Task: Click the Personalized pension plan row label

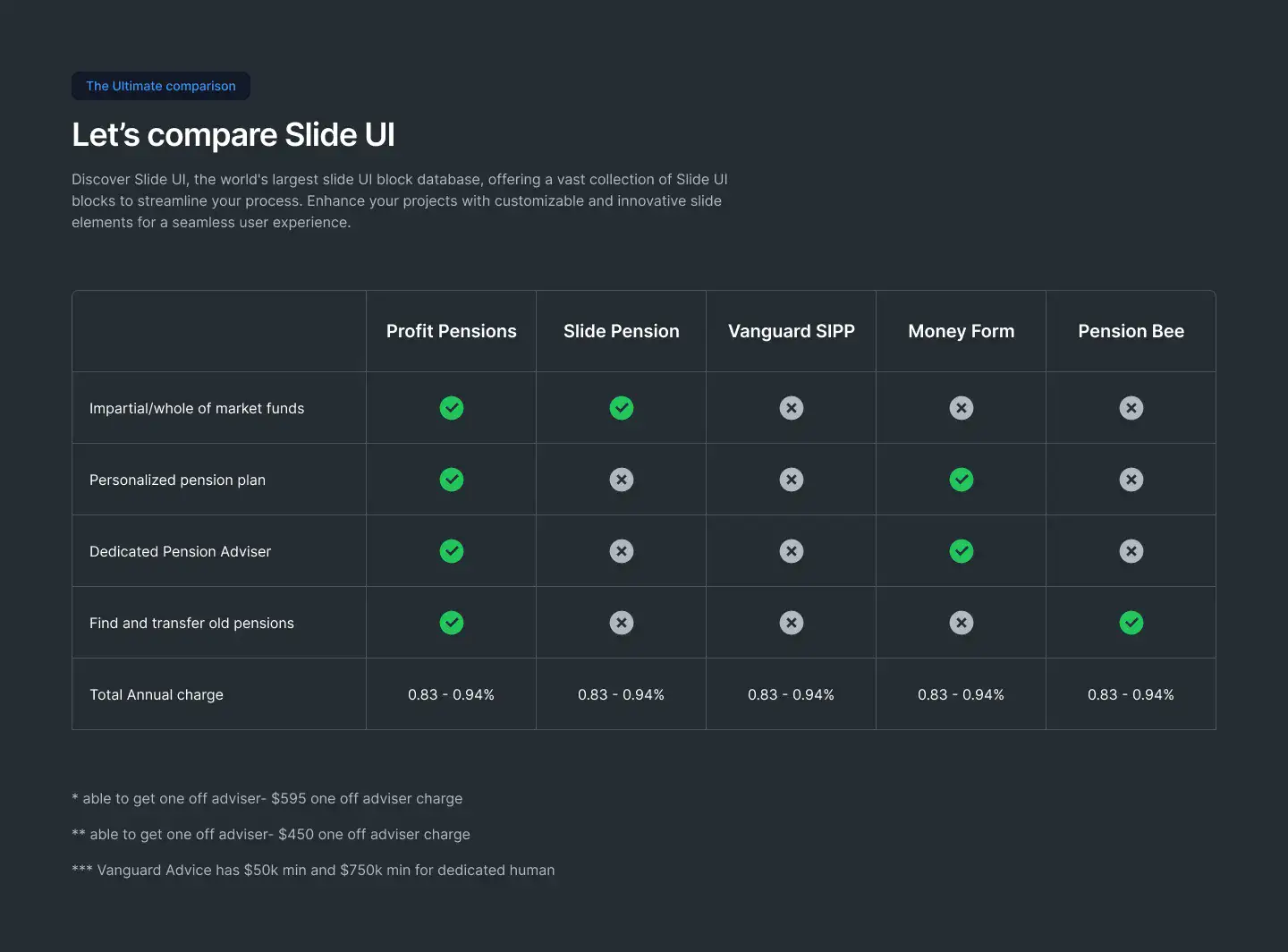Action: tap(177, 480)
